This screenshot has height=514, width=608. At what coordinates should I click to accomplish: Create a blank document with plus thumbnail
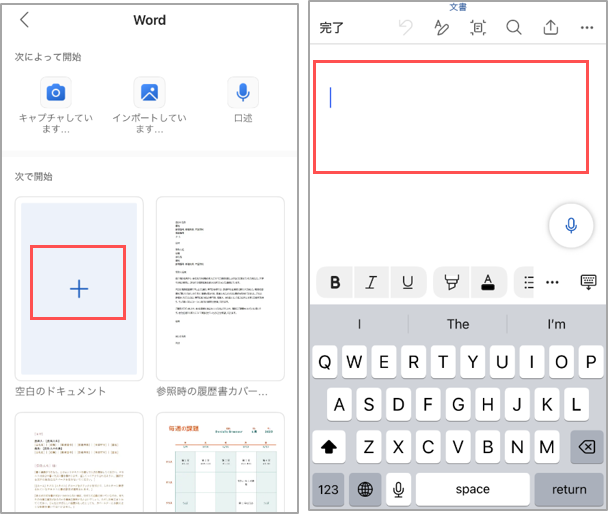79,288
